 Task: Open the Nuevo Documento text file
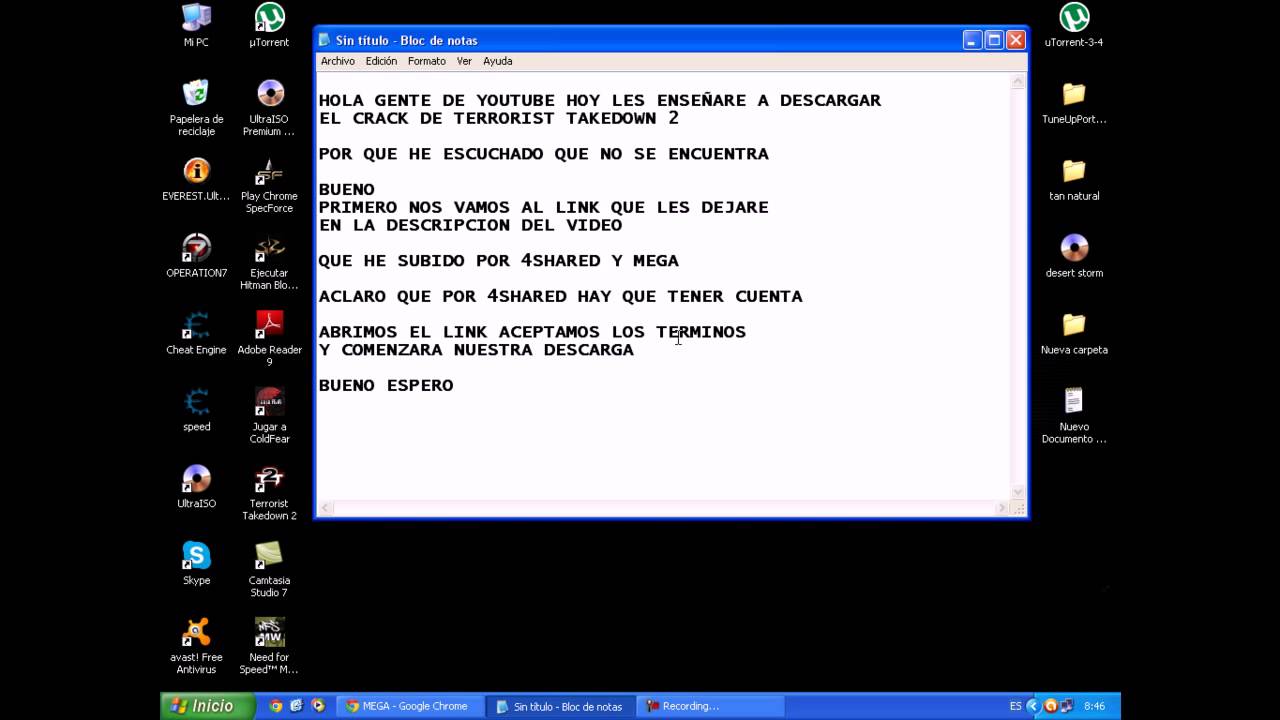click(1074, 415)
